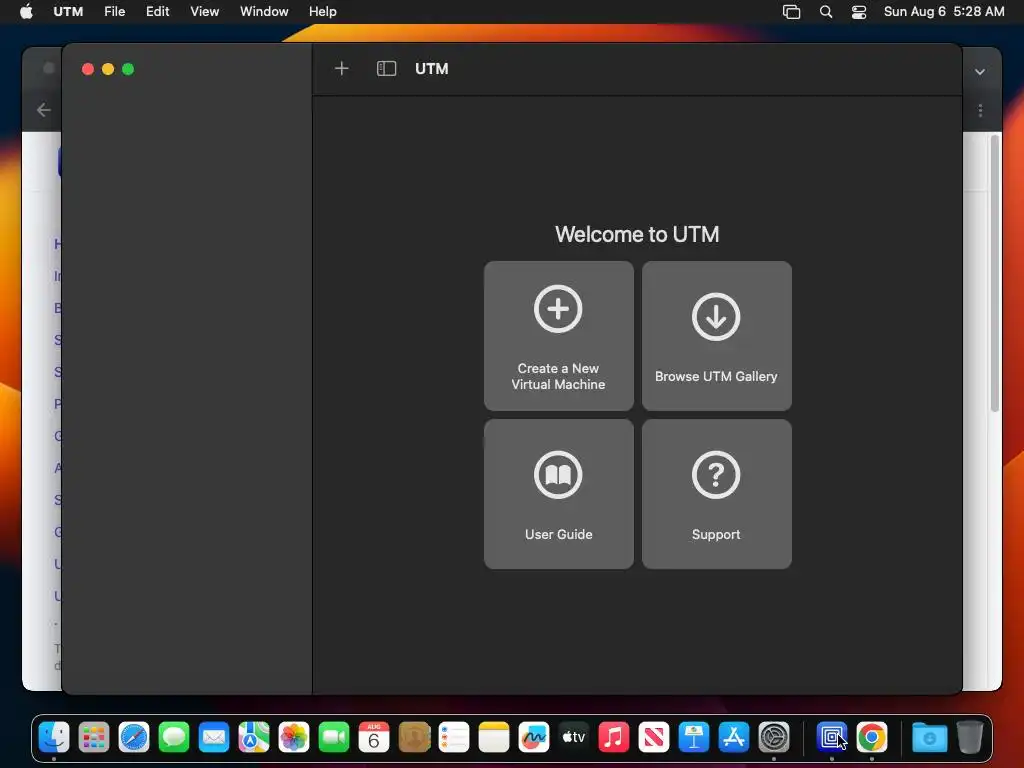
Task: Open Apple TV from the Dock
Action: click(x=574, y=737)
